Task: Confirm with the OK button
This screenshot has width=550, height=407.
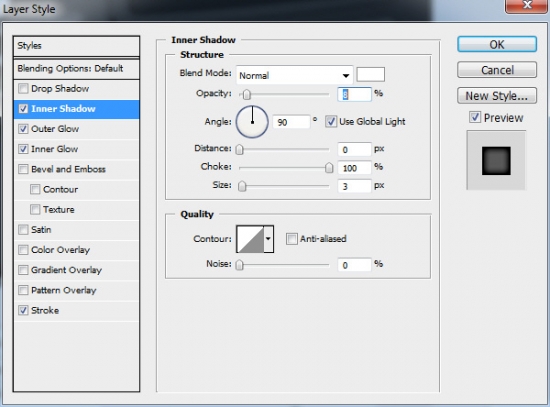Action: [497, 45]
